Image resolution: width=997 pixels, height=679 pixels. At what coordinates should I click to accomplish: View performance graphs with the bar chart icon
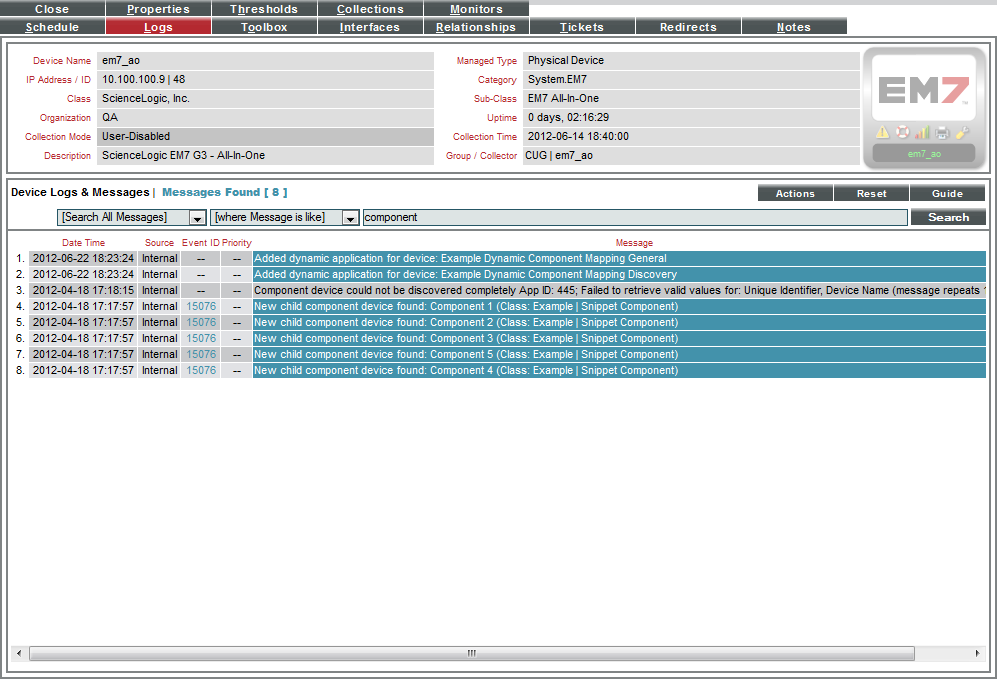click(921, 131)
